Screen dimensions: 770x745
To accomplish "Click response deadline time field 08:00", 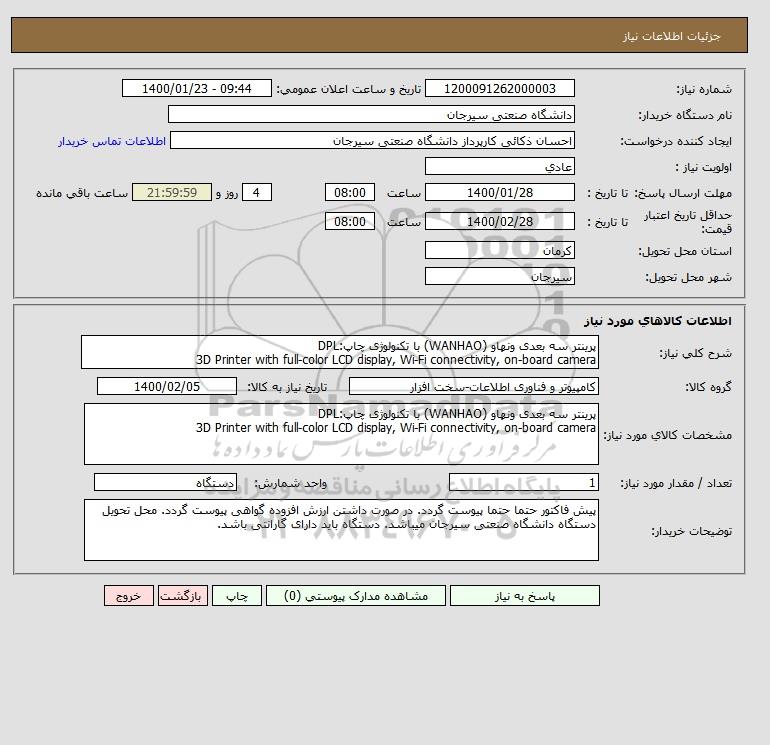I will [350, 193].
